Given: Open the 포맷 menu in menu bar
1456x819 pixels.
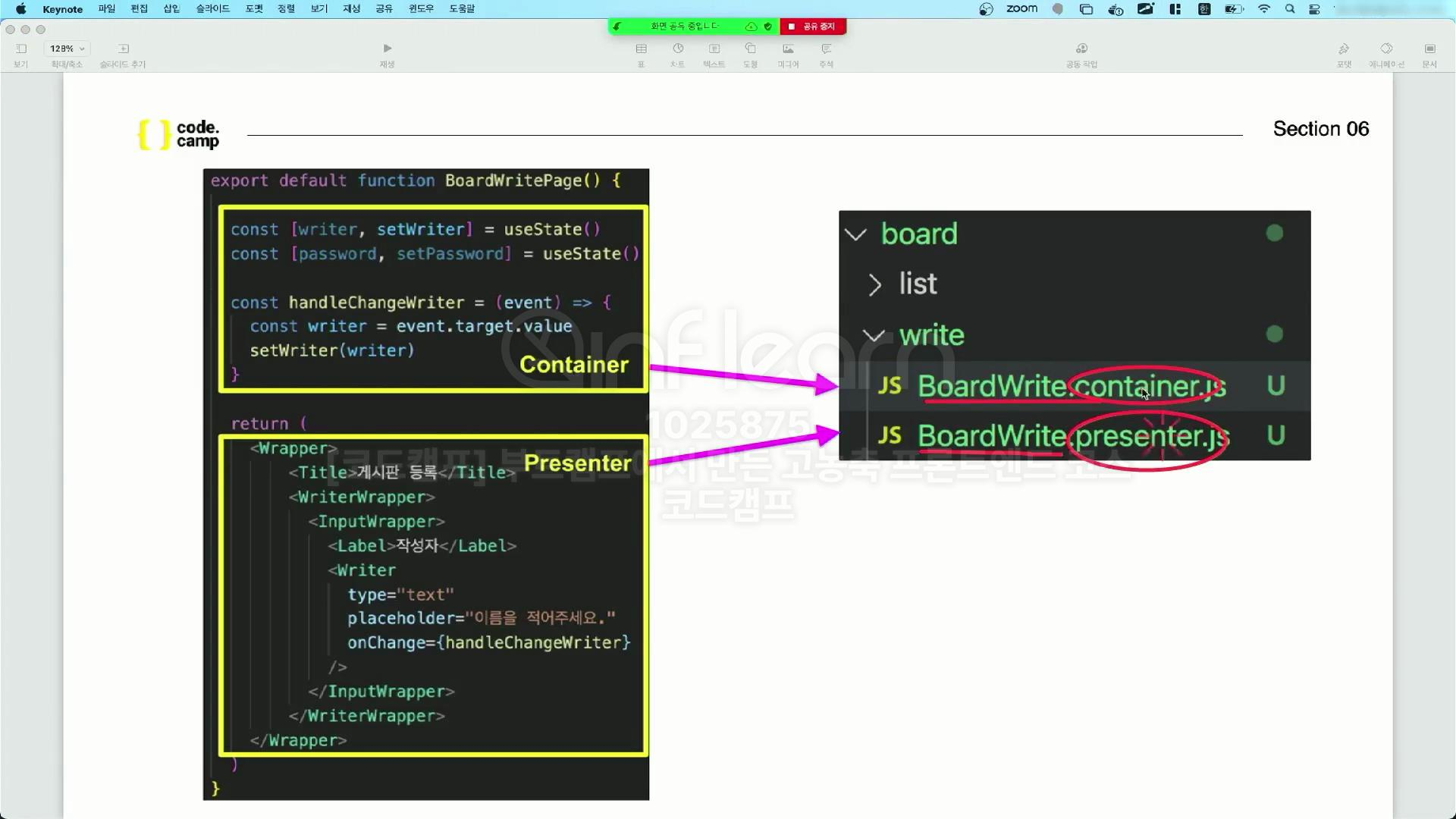Looking at the screenshot, I should click(x=254, y=9).
